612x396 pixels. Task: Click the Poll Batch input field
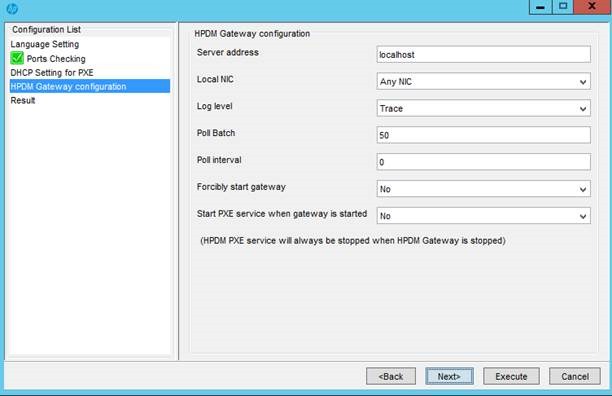point(483,135)
